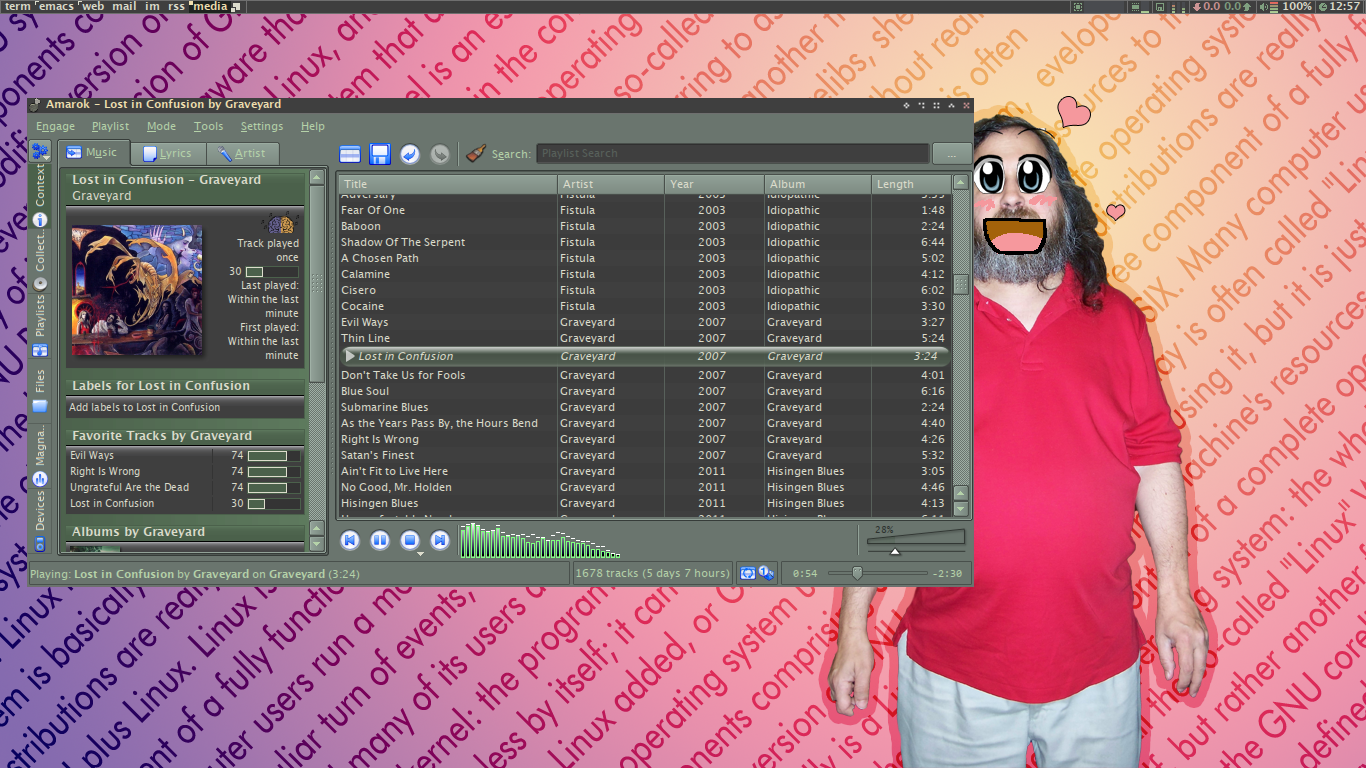Switch to the 'emacs' workspace in the top panel
Viewport: 1366px width, 768px height.
tap(55, 7)
